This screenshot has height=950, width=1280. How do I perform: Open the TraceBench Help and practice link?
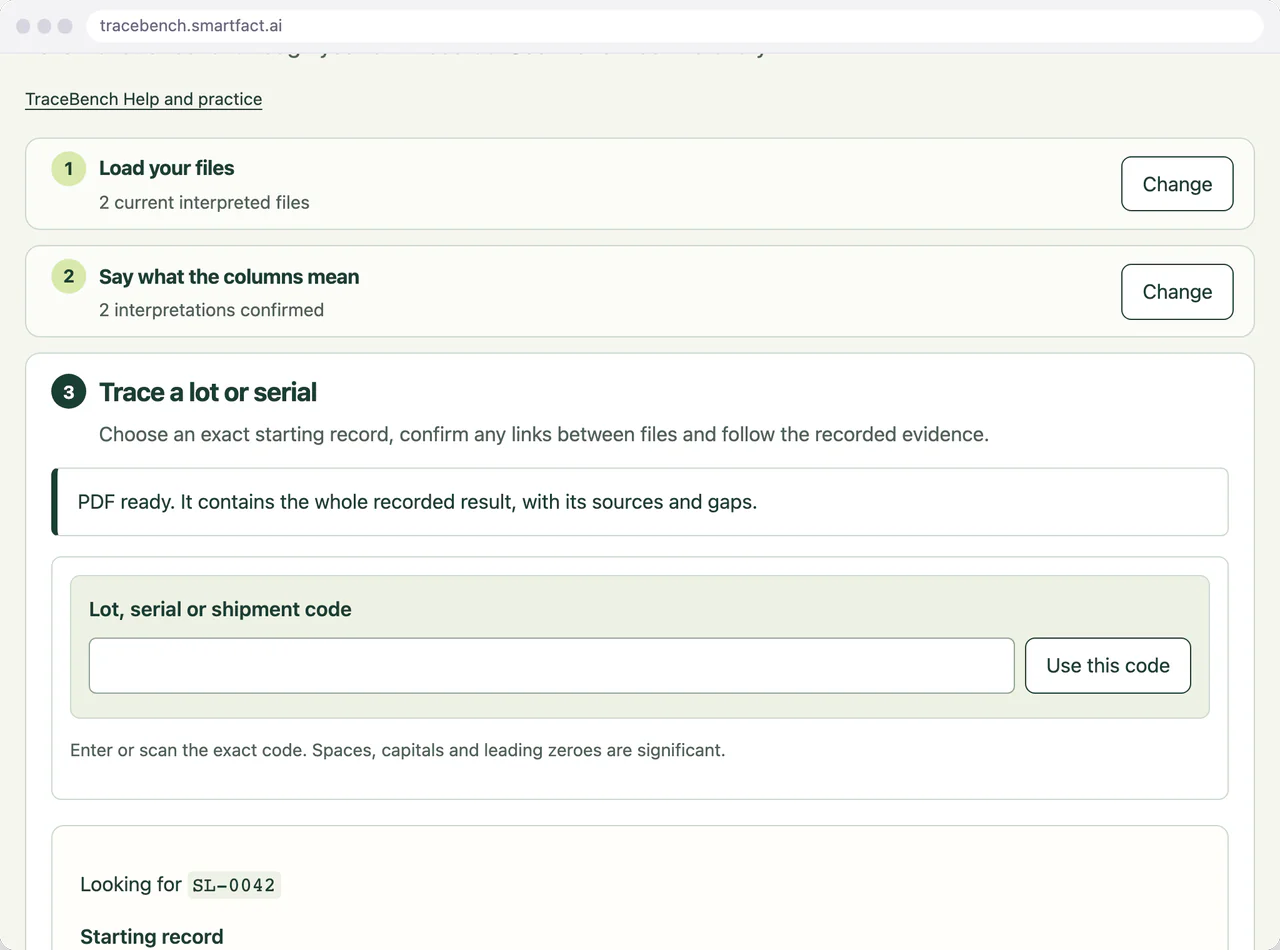(x=143, y=99)
